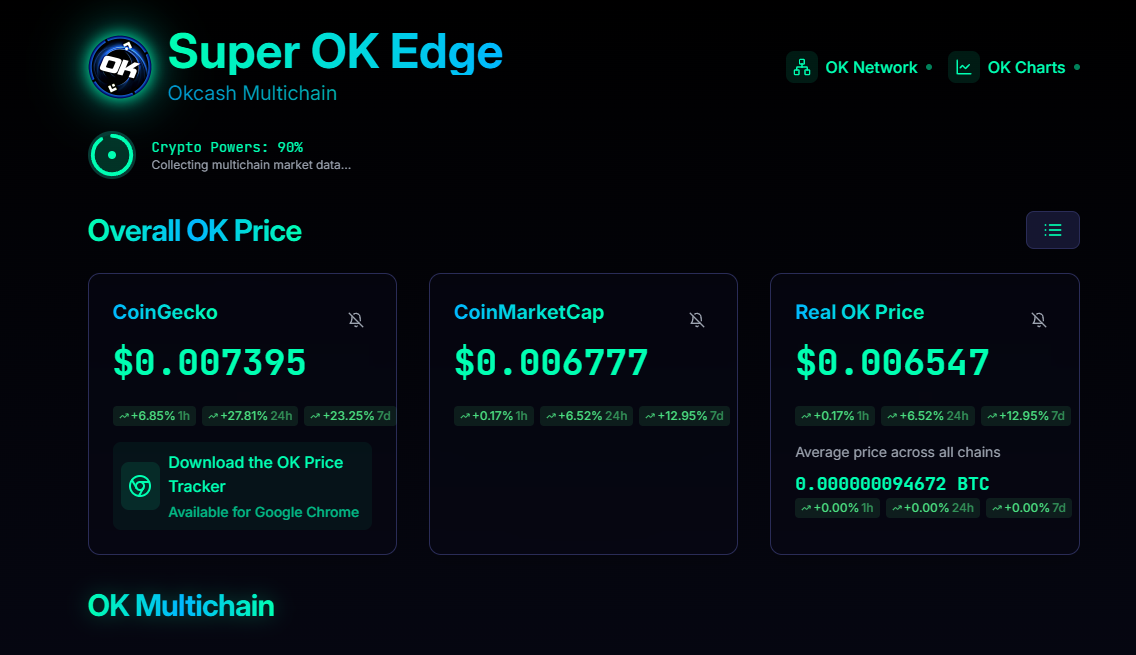Viewport: 1136px width, 655px height.
Task: Toggle the notification bell on CoinGecko card
Action: [356, 319]
